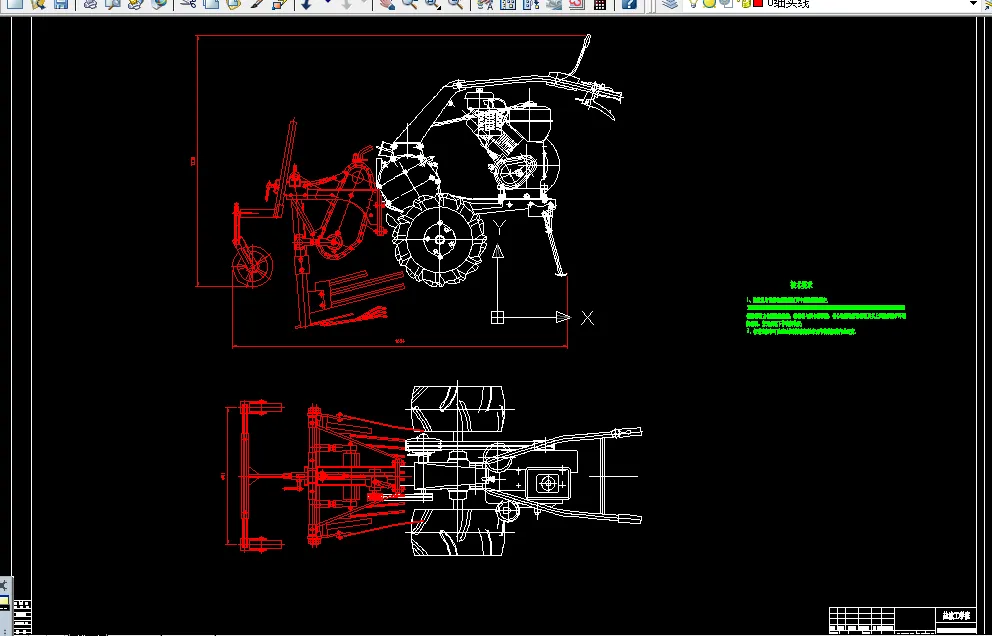This screenshot has width=992, height=636.
Task: Click the 3D DWF globe icon
Action: pos(159,4)
